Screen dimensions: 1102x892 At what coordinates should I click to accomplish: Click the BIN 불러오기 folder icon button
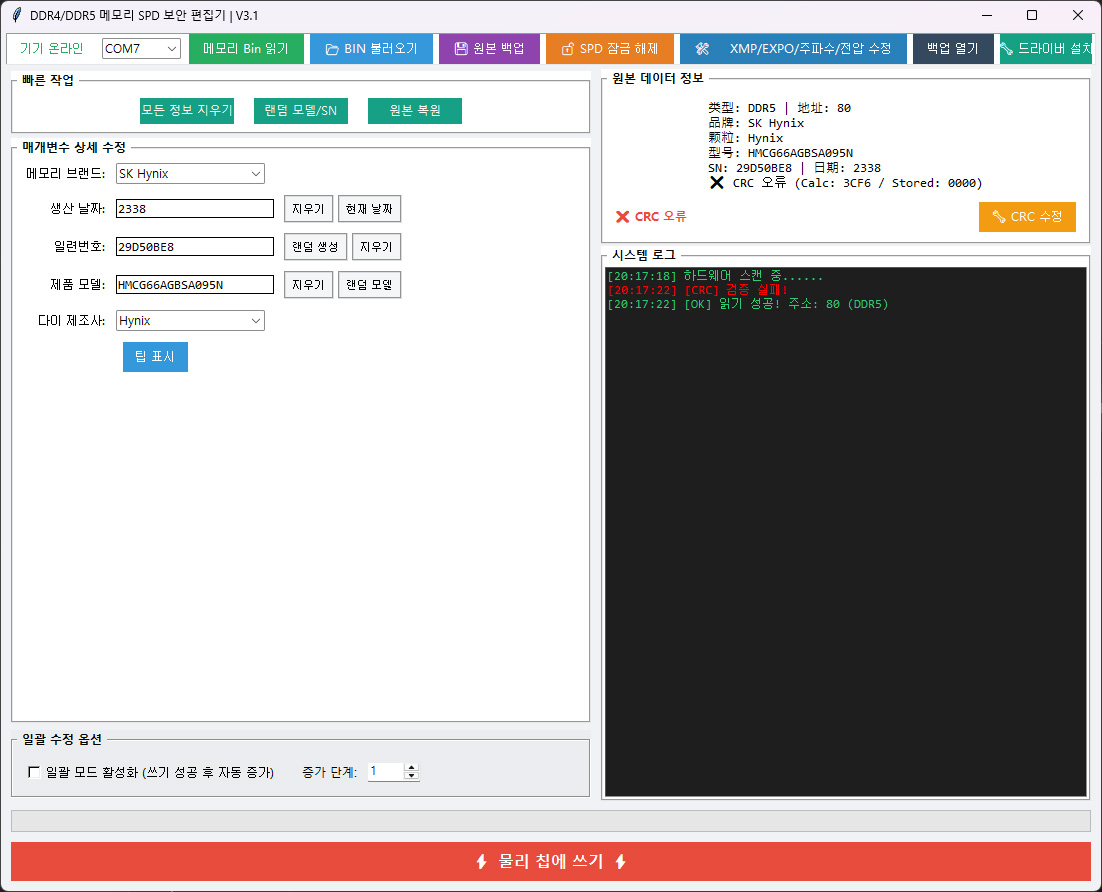point(371,48)
